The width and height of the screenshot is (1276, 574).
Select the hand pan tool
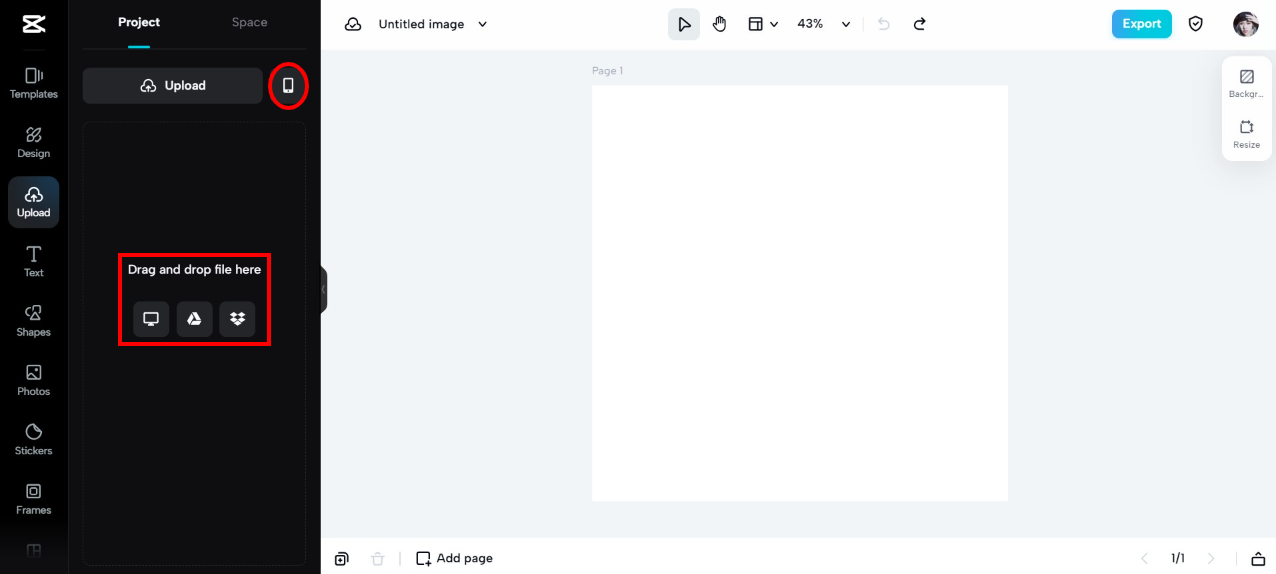[x=720, y=24]
